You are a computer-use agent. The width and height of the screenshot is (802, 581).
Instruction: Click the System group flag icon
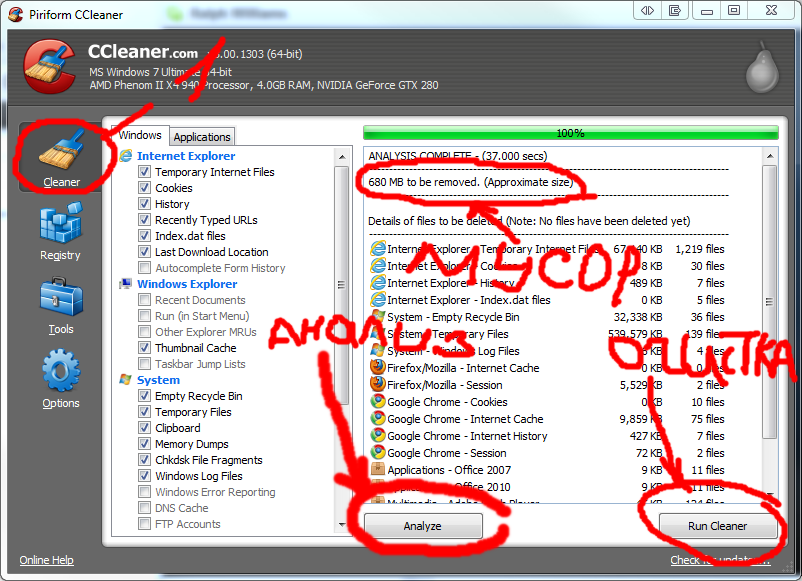tap(126, 379)
